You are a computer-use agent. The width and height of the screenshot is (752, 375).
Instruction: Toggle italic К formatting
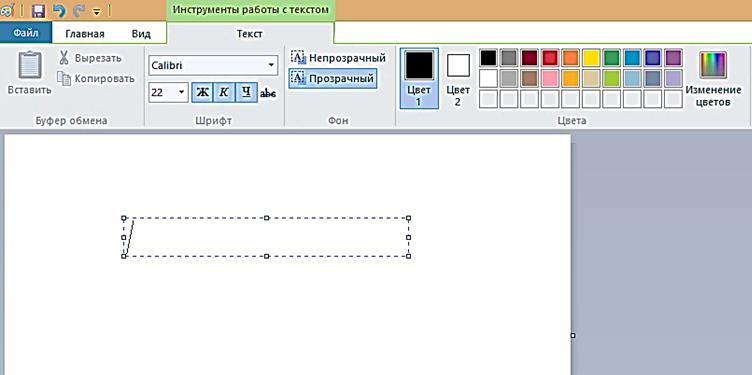click(224, 93)
